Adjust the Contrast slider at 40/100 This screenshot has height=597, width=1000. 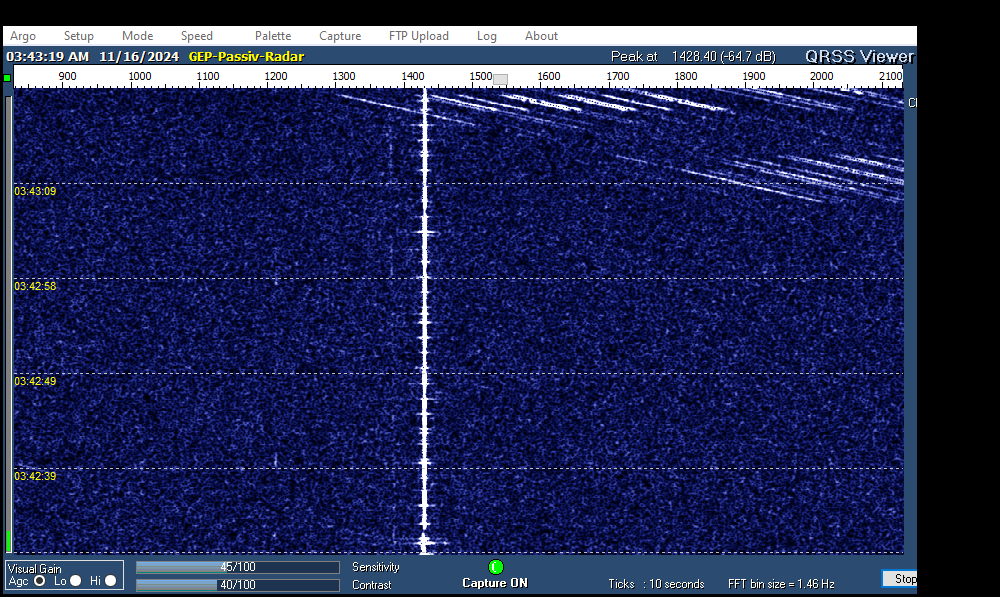tap(238, 585)
